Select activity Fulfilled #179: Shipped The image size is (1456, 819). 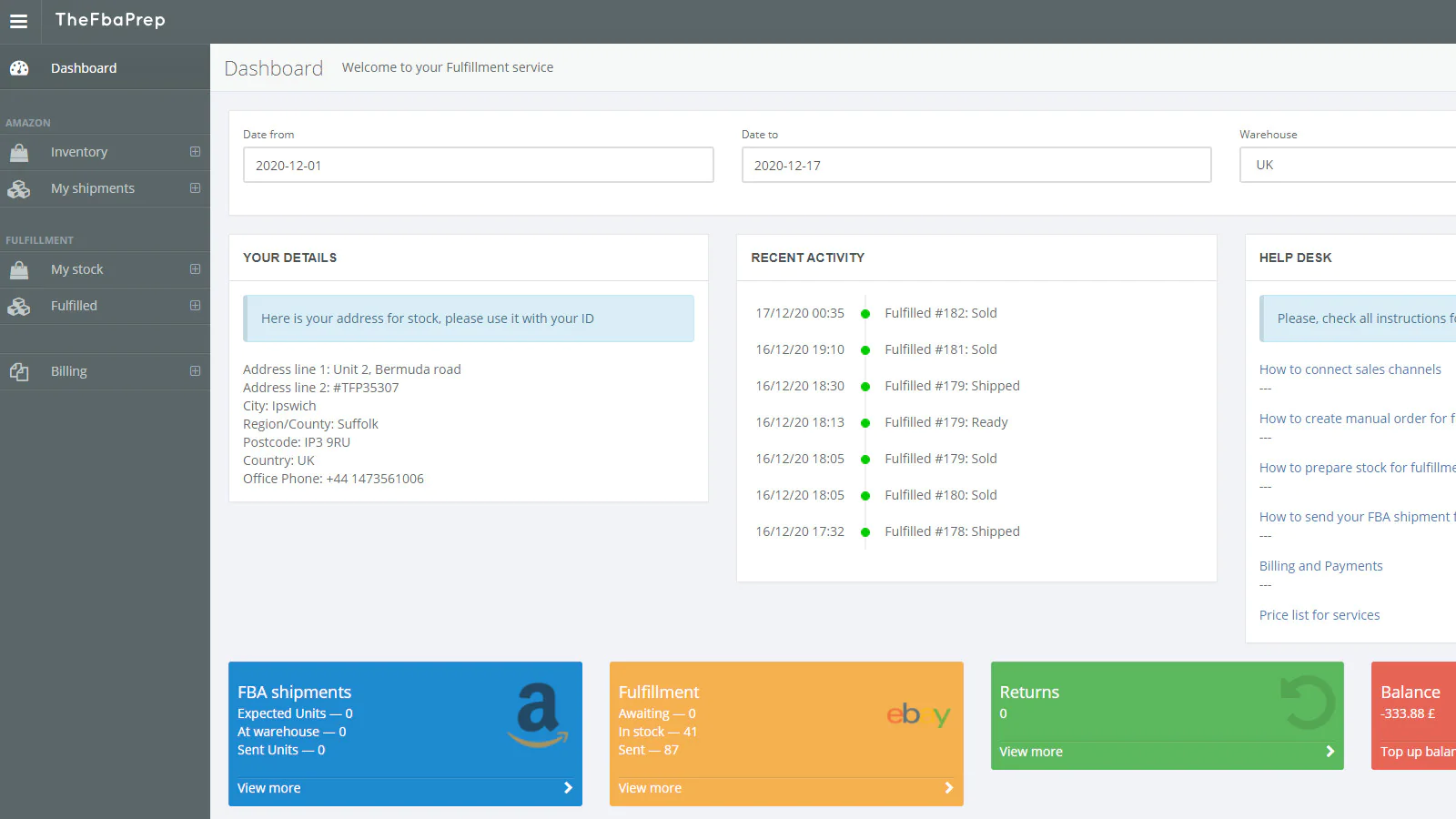click(952, 386)
